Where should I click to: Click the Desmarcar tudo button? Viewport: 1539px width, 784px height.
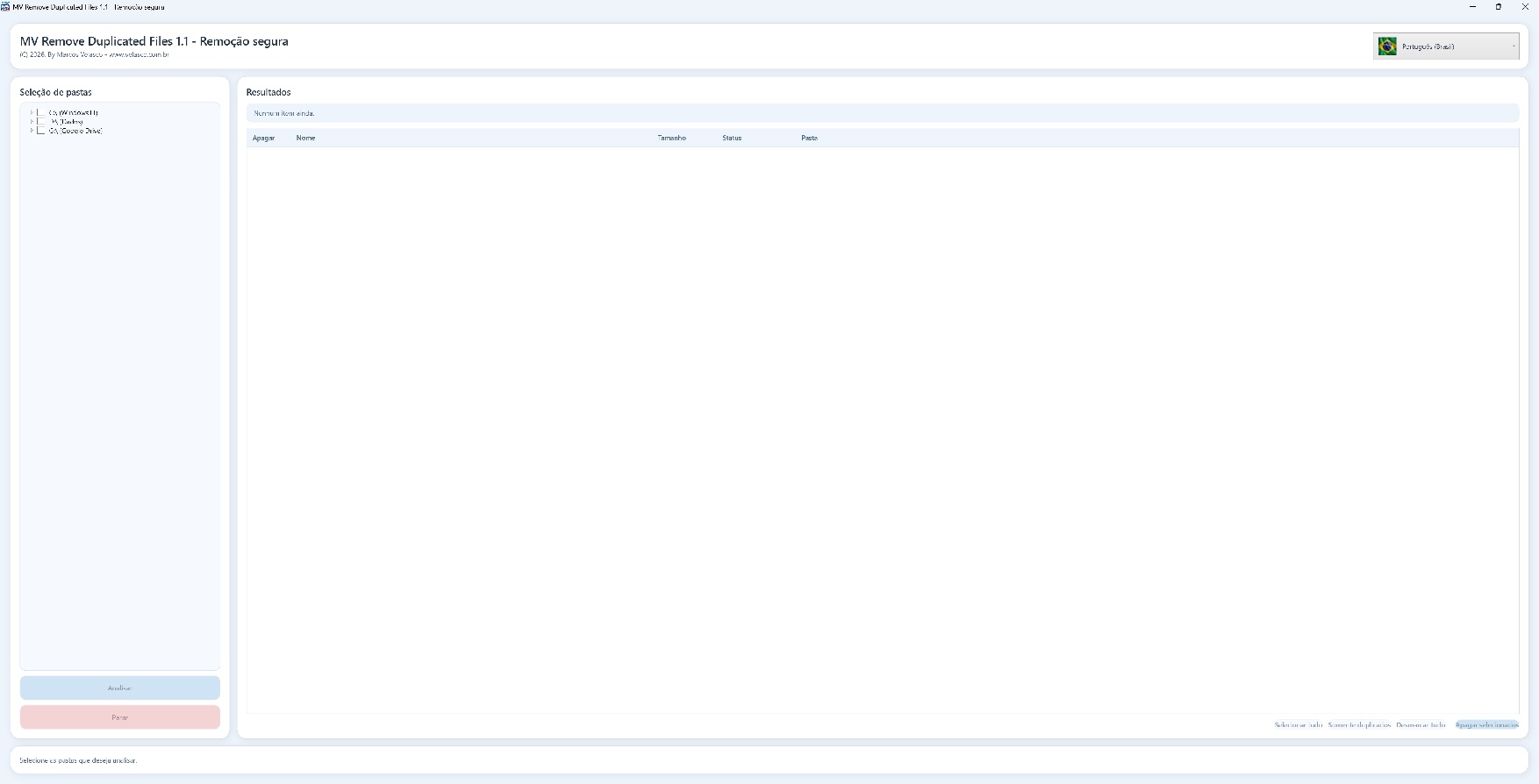pyautogui.click(x=1421, y=725)
